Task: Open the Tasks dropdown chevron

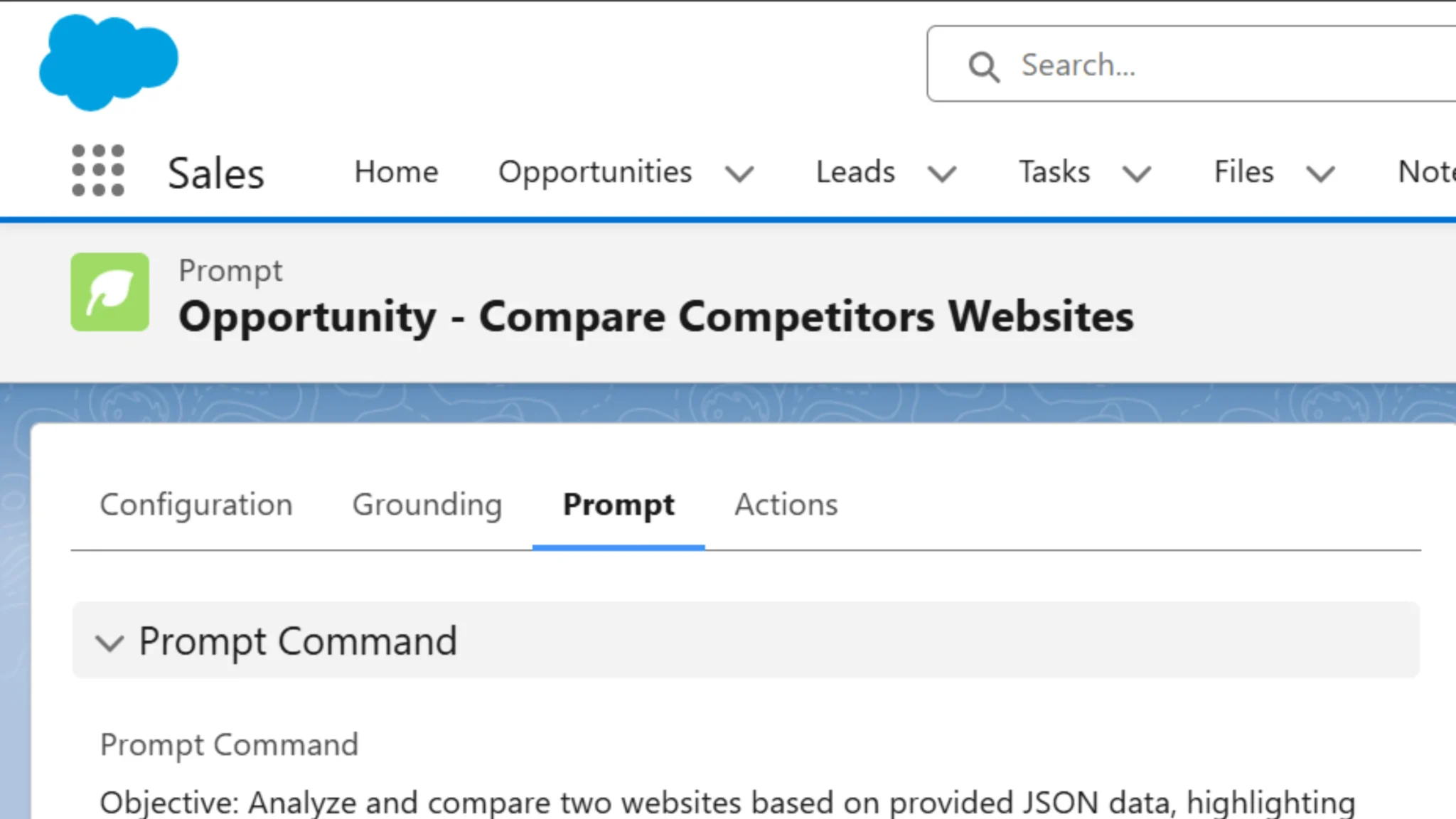Action: (x=1136, y=173)
